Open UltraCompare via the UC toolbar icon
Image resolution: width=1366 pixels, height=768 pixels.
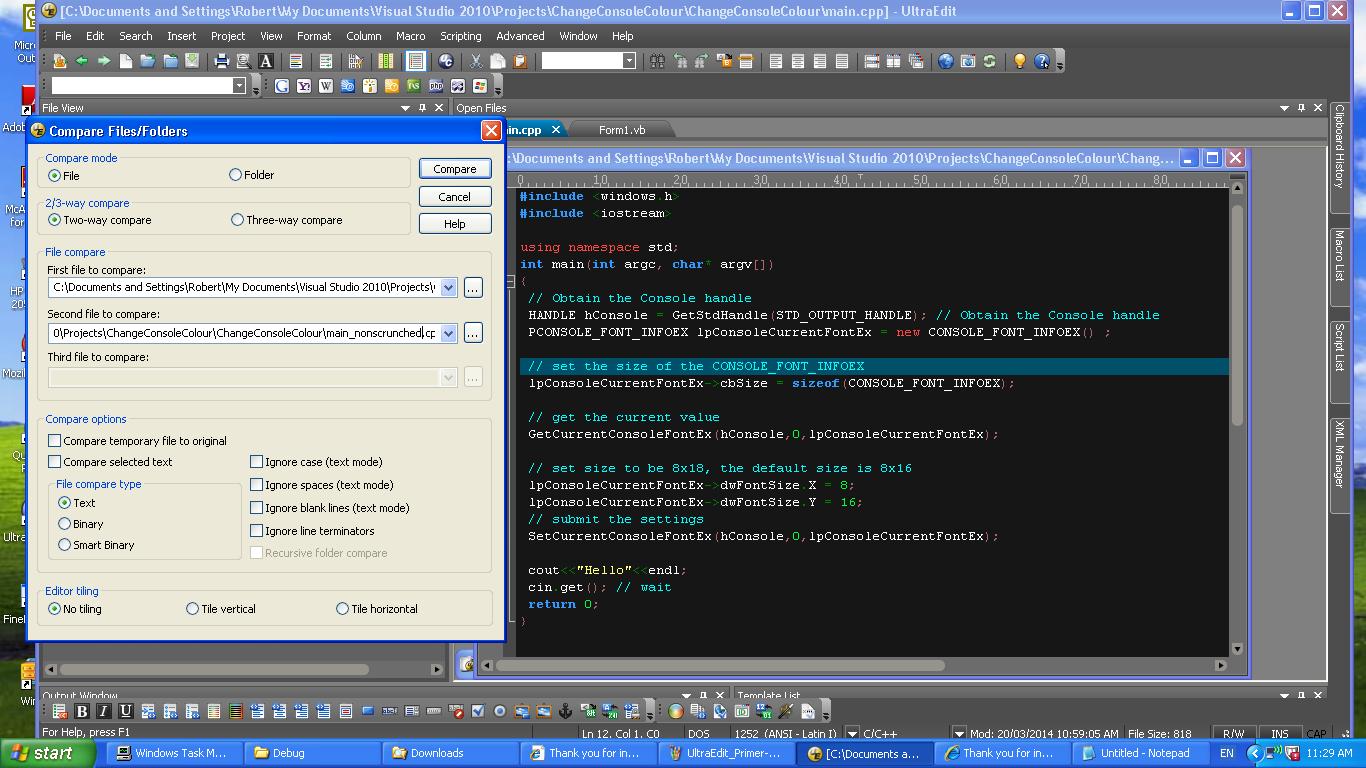tap(446, 61)
